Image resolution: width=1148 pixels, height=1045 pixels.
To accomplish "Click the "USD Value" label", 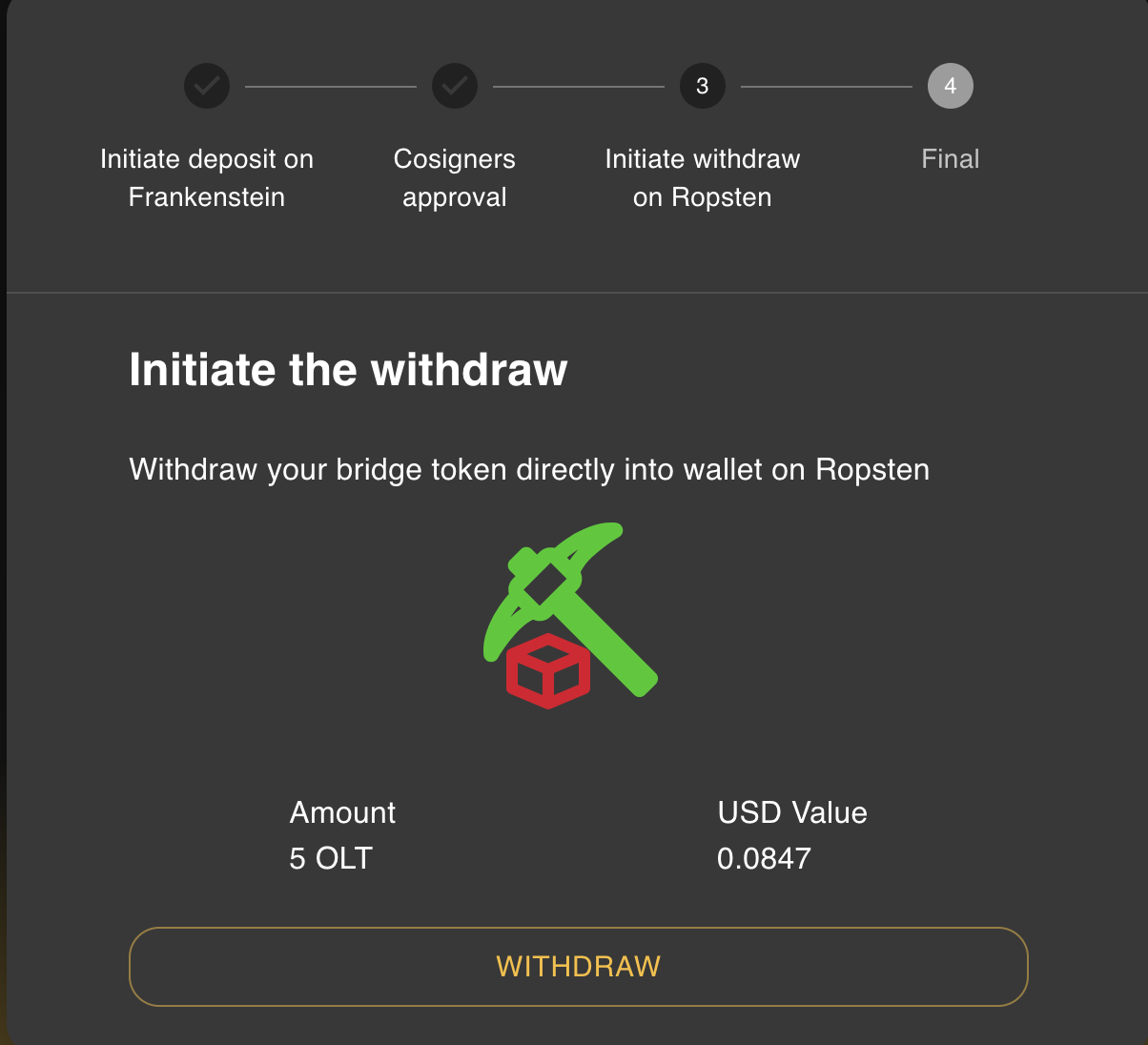I will [x=792, y=812].
